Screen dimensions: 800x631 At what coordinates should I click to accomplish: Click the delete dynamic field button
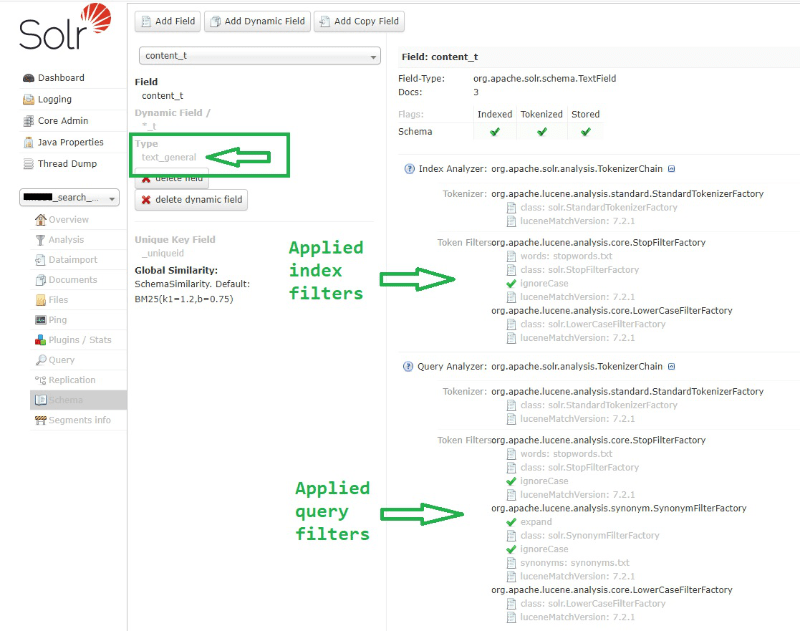coord(191,199)
